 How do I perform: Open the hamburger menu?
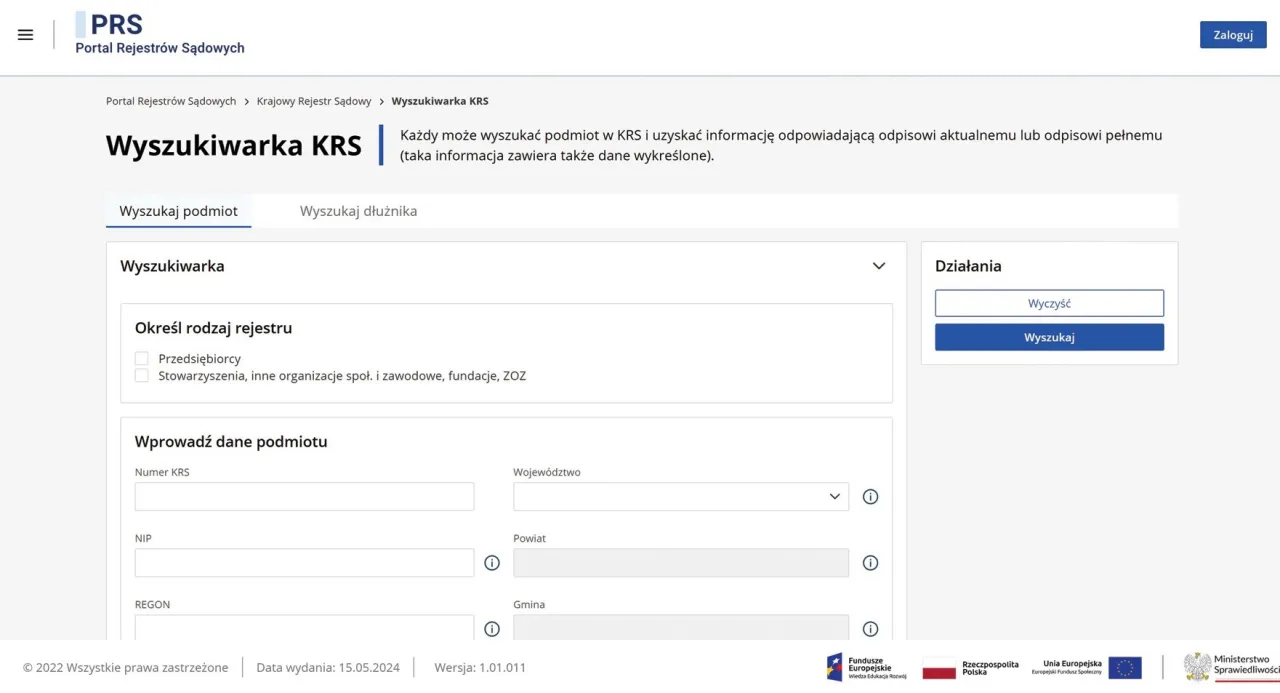tap(26, 35)
